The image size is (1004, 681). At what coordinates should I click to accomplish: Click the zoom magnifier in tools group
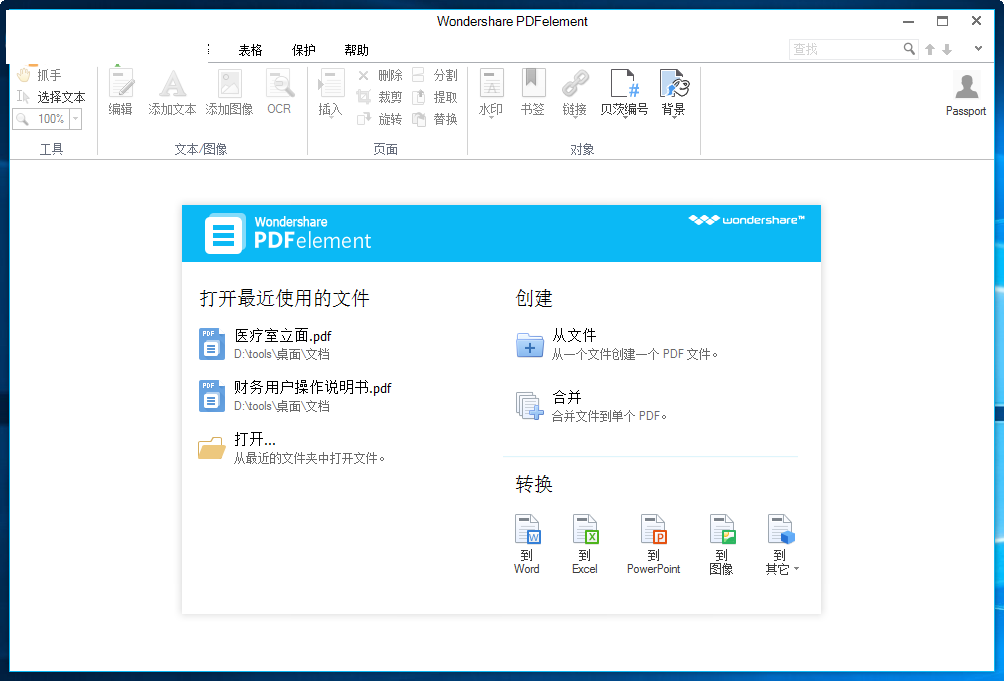pos(23,119)
